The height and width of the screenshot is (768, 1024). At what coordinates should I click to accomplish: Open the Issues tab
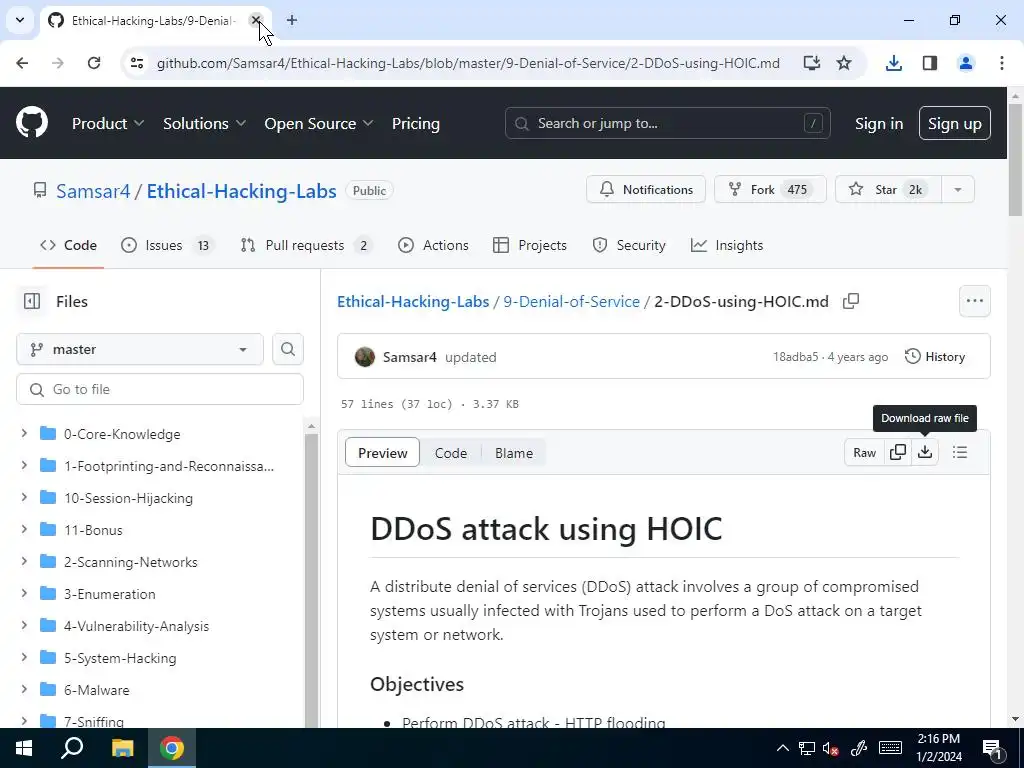coord(167,245)
